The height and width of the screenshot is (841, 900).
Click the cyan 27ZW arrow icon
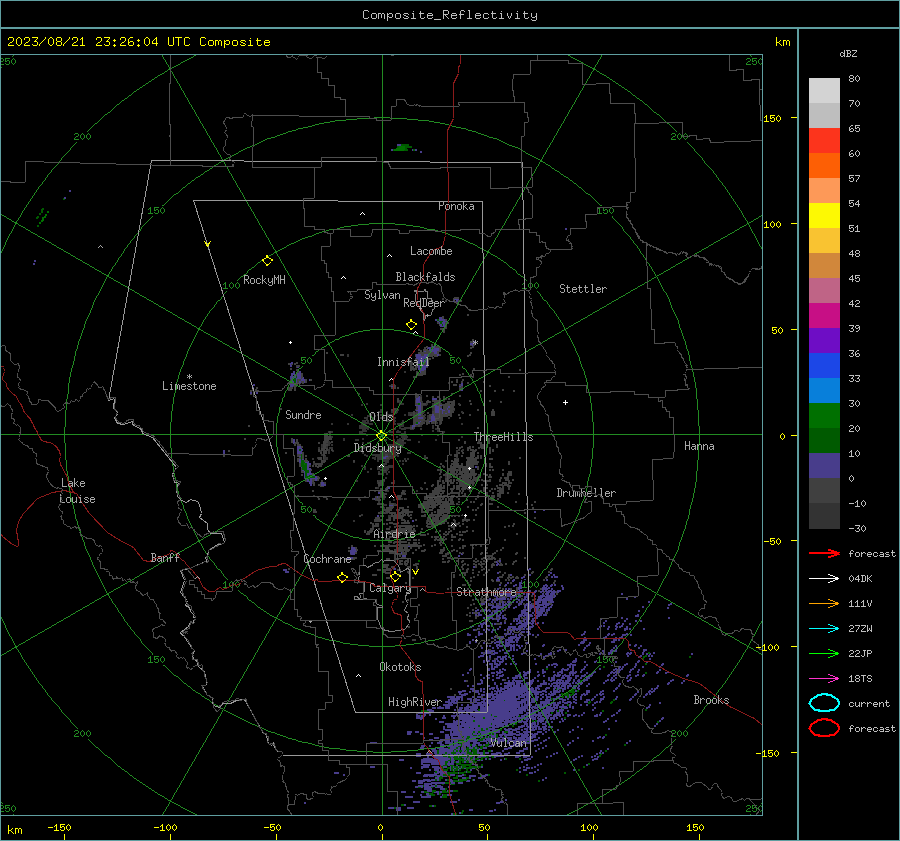[824, 629]
